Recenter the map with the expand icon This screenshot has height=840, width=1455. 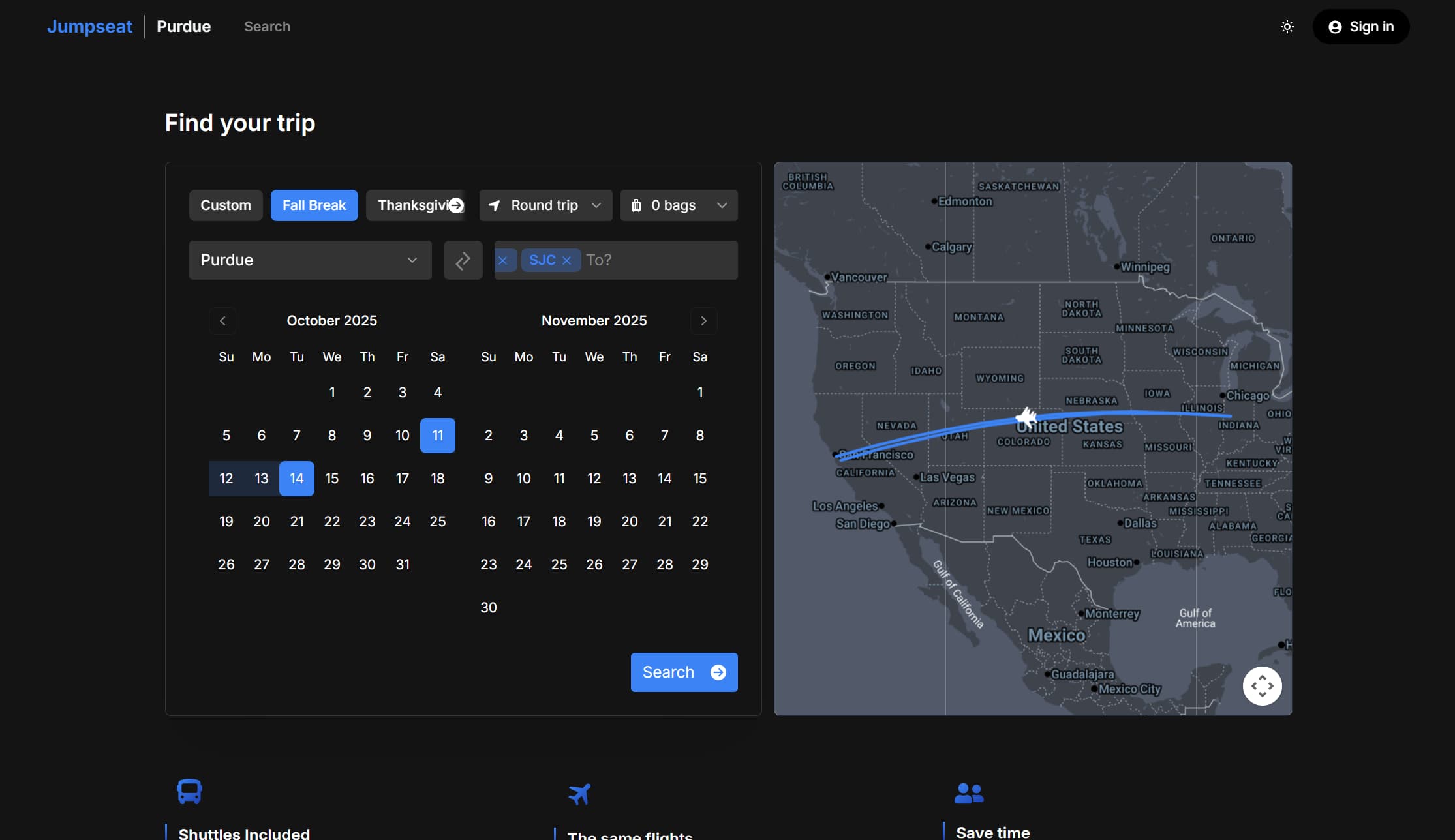[1262, 685]
